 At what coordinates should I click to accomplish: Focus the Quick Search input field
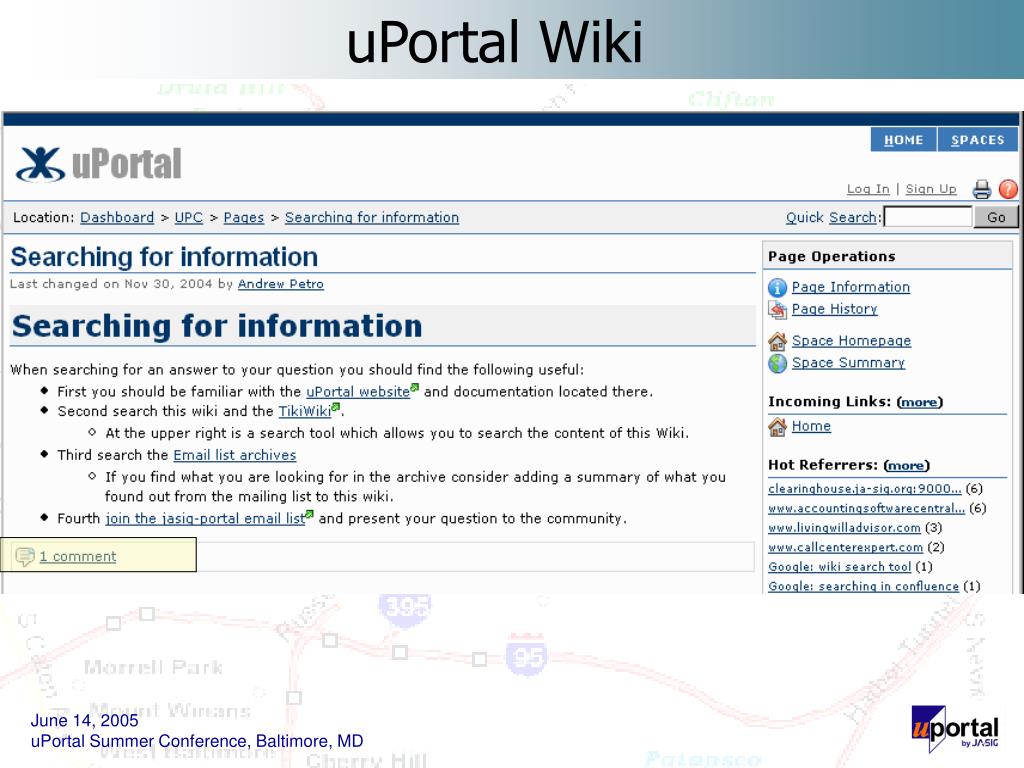(928, 217)
